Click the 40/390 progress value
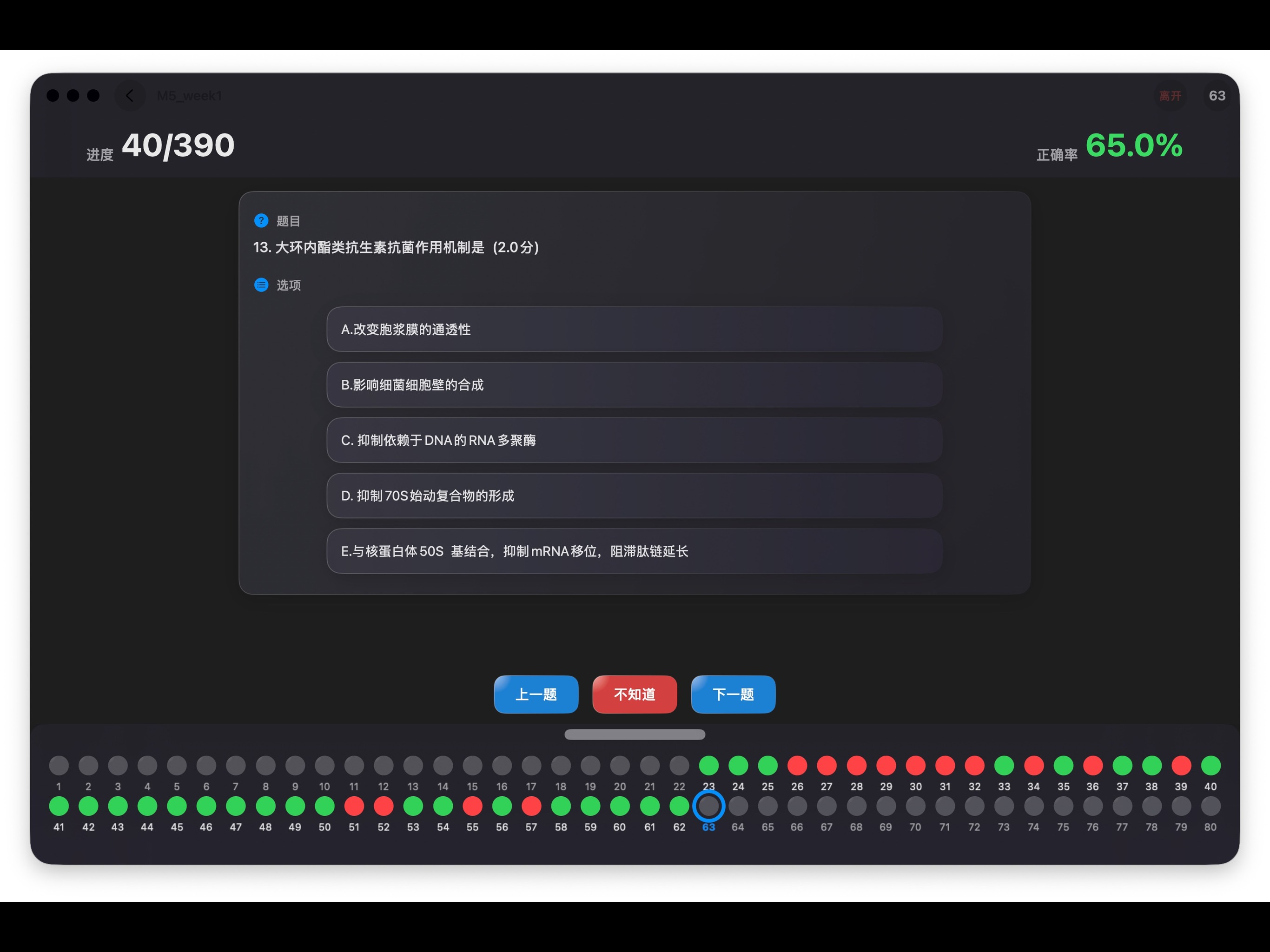The height and width of the screenshot is (952, 1270). (178, 145)
